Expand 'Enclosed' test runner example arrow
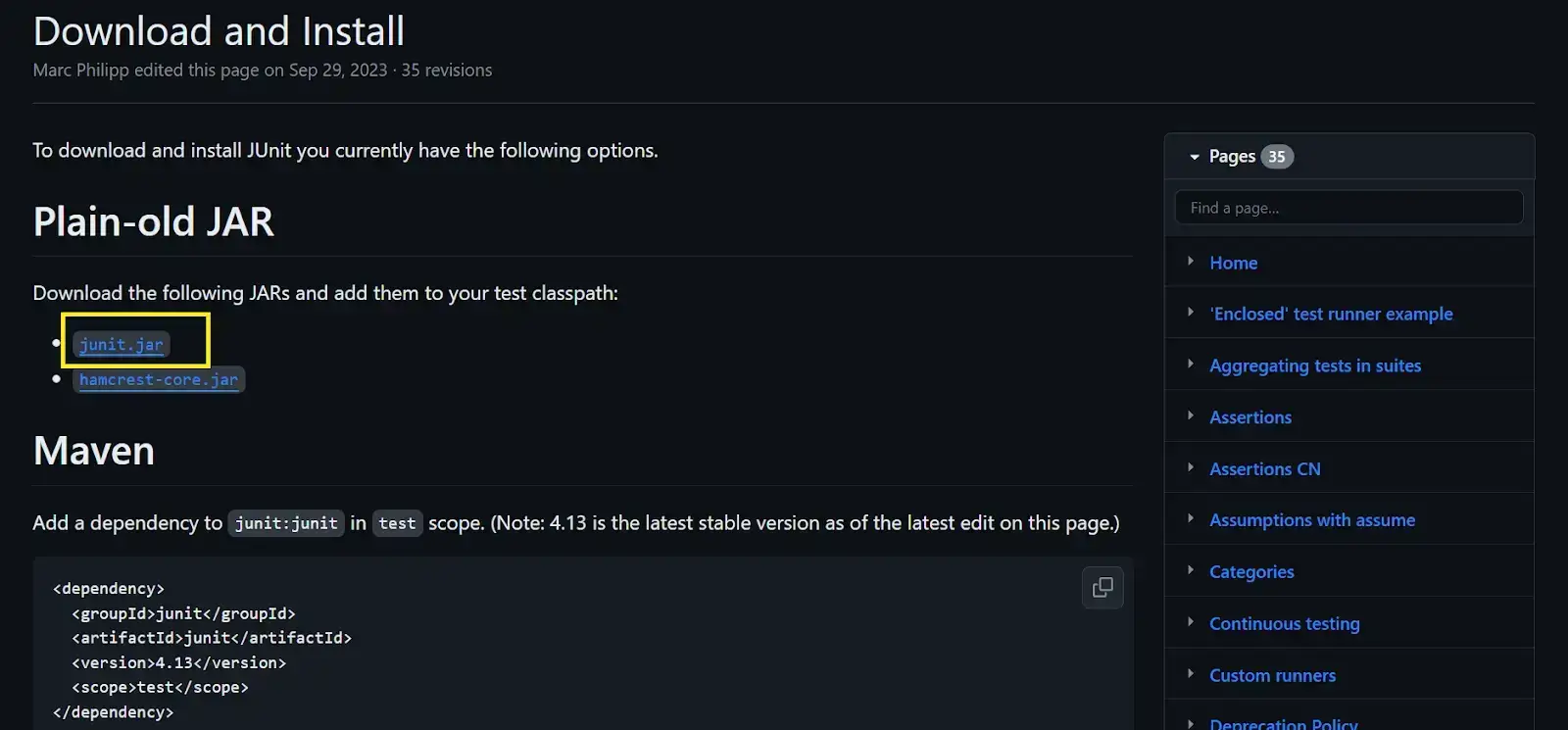Image resolution: width=1568 pixels, height=730 pixels. [x=1191, y=313]
